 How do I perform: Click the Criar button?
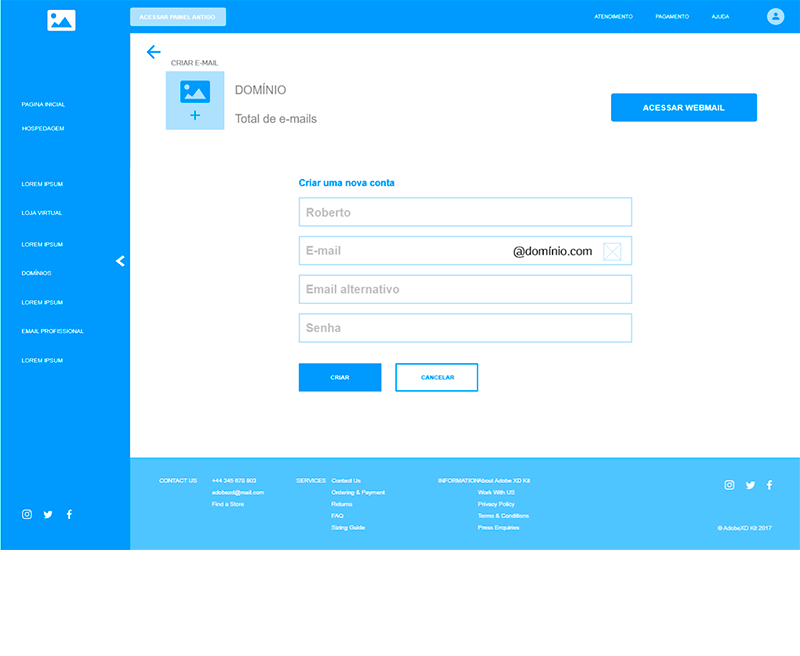pos(340,377)
